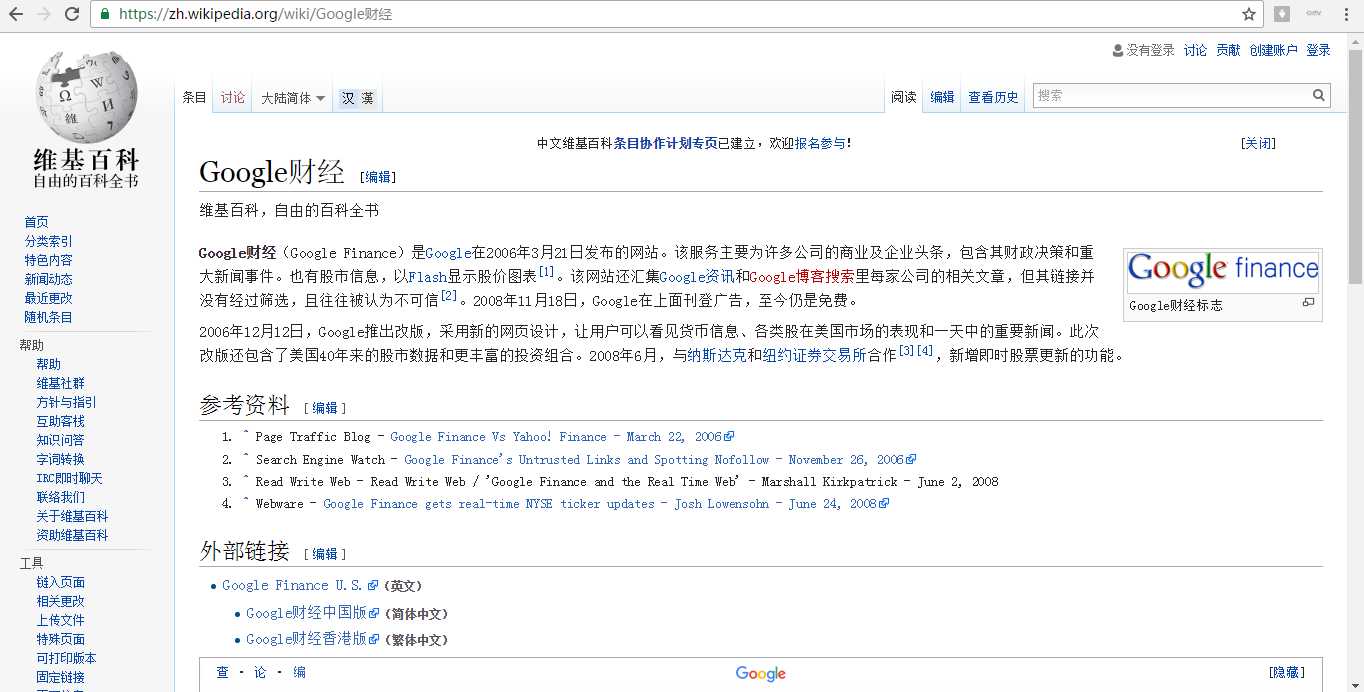Open the Google博客搜索 red link
This screenshot has width=1364, height=692.
(x=802, y=277)
